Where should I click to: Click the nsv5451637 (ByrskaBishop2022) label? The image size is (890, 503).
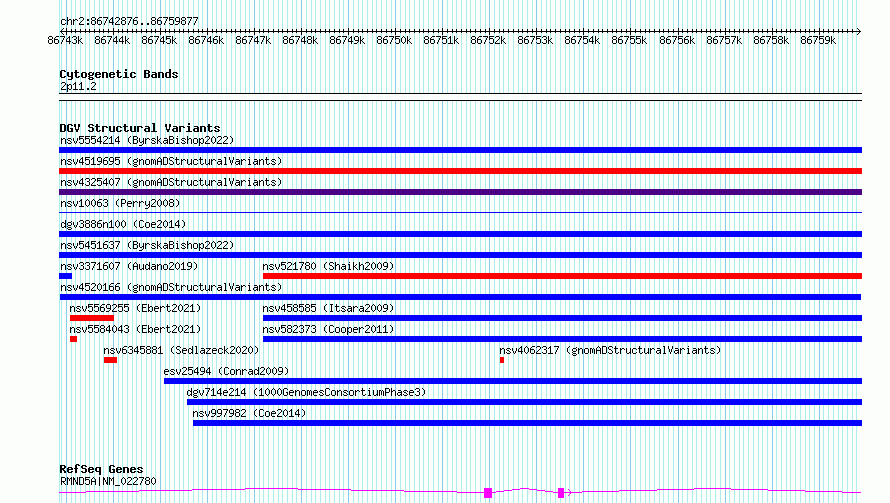click(147, 245)
